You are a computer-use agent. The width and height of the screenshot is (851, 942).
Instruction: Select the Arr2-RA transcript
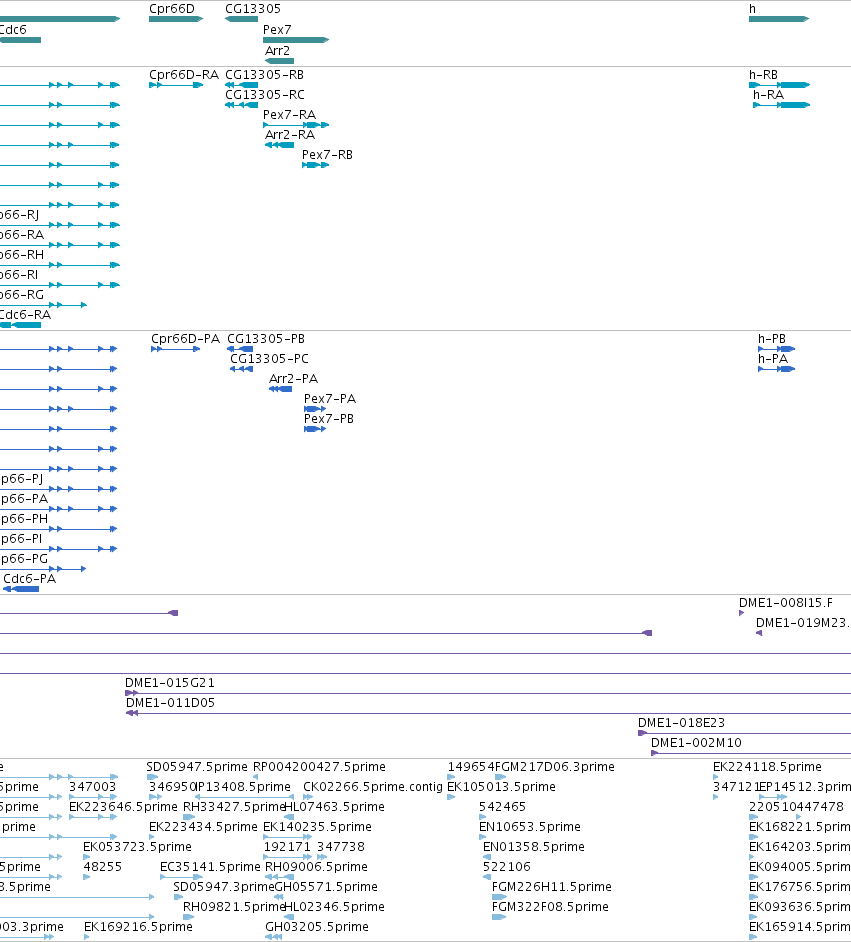click(279, 145)
